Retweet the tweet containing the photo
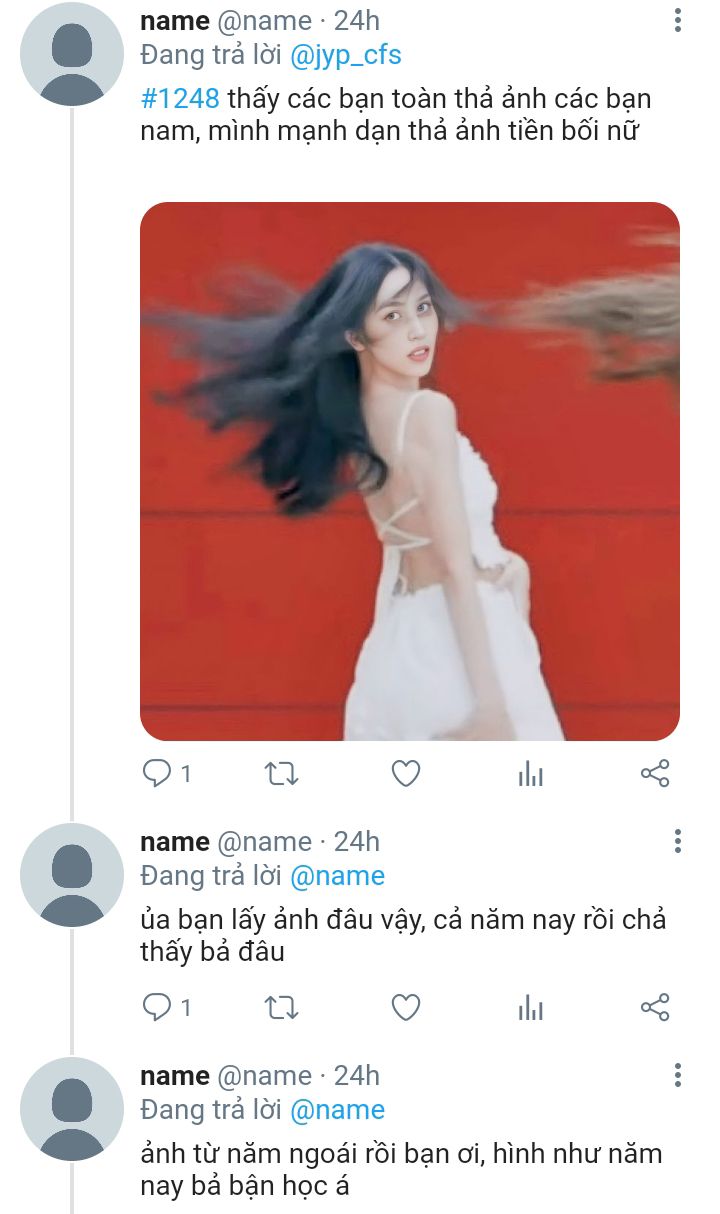Screen dimensions: 720x1214 pos(280,773)
